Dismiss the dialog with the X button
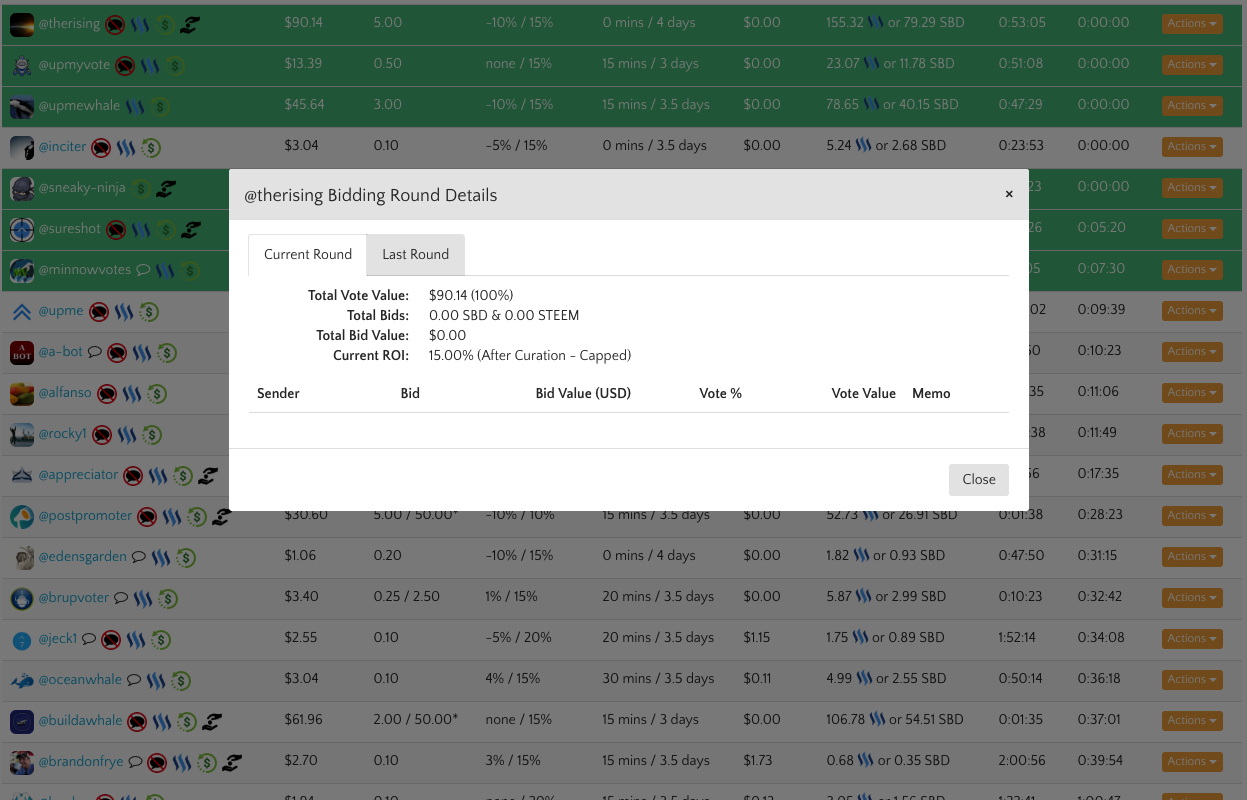 pyautogui.click(x=1009, y=194)
